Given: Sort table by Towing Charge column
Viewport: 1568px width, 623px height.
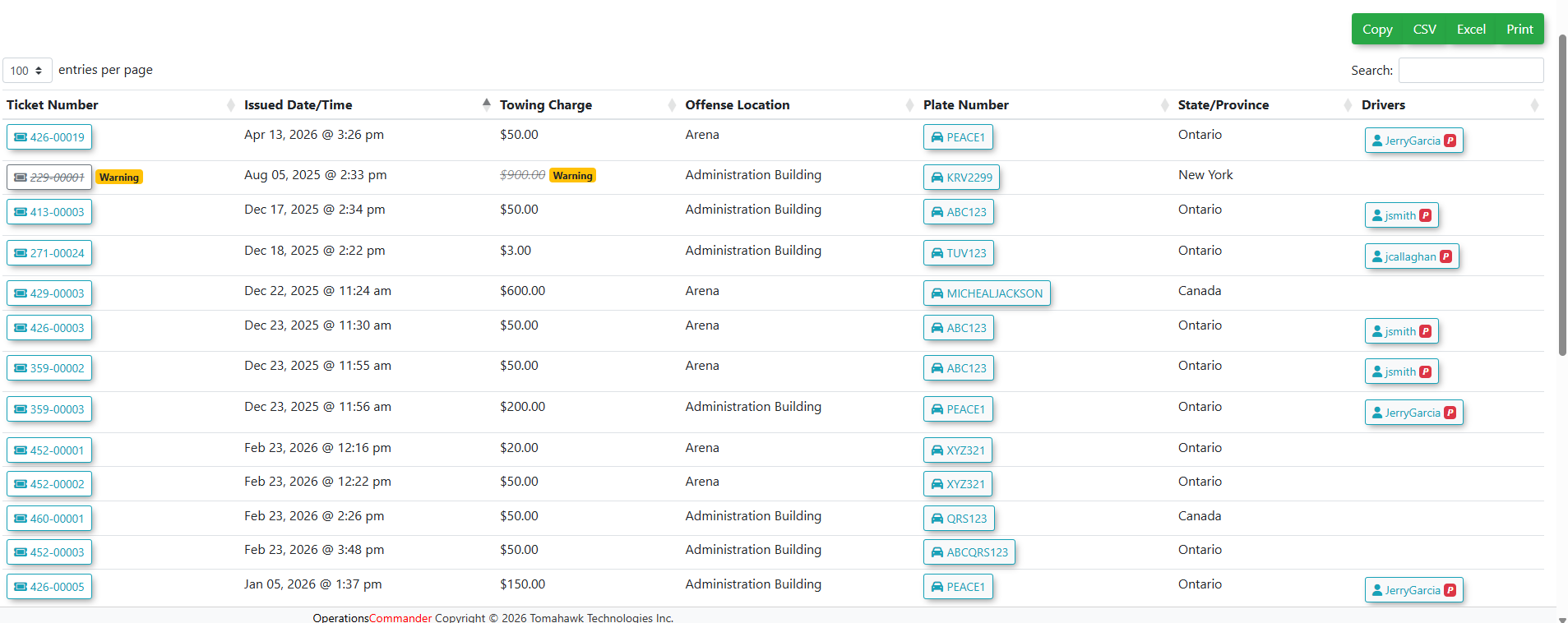Looking at the screenshot, I should [545, 105].
